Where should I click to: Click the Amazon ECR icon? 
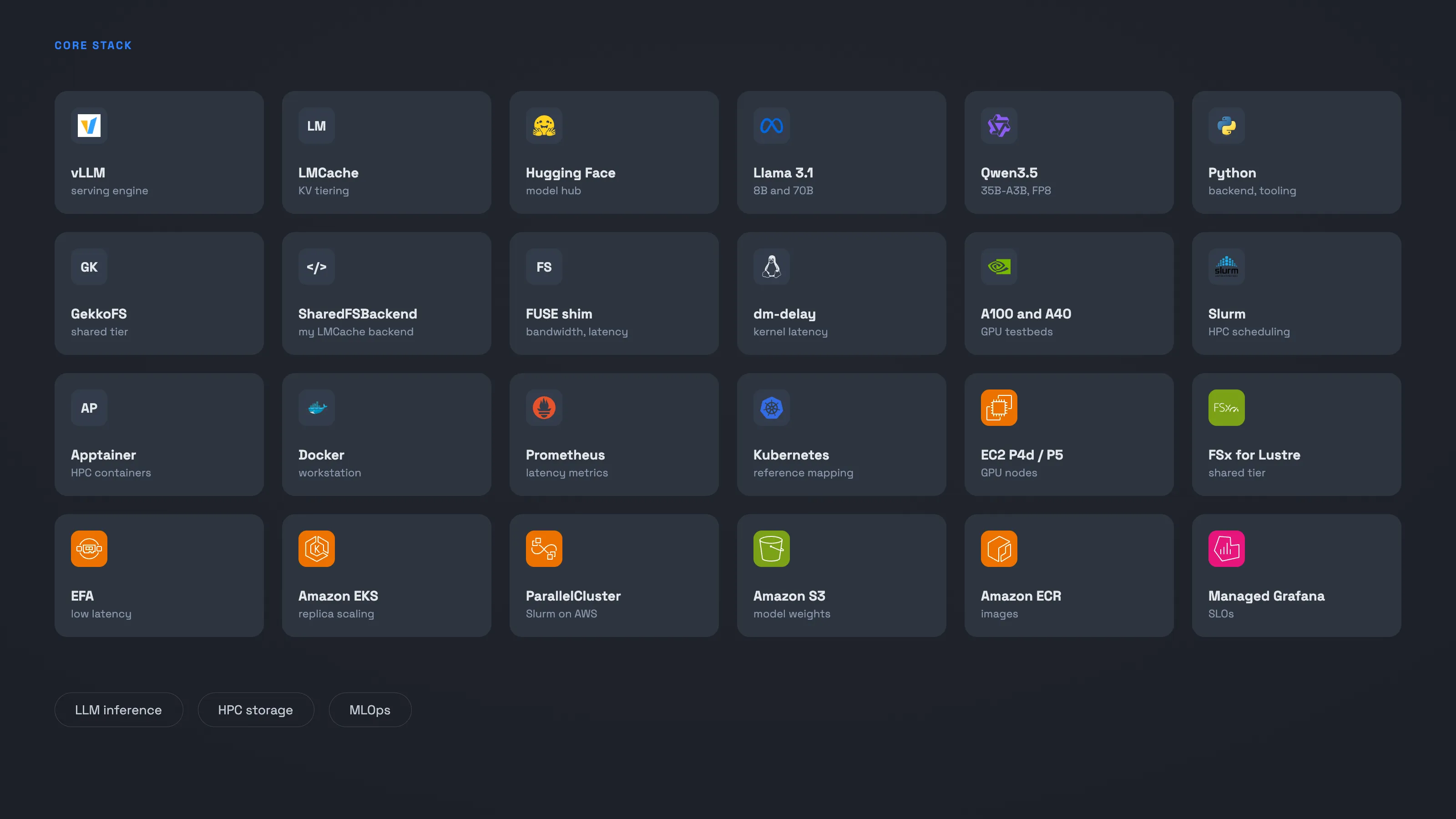(x=999, y=549)
